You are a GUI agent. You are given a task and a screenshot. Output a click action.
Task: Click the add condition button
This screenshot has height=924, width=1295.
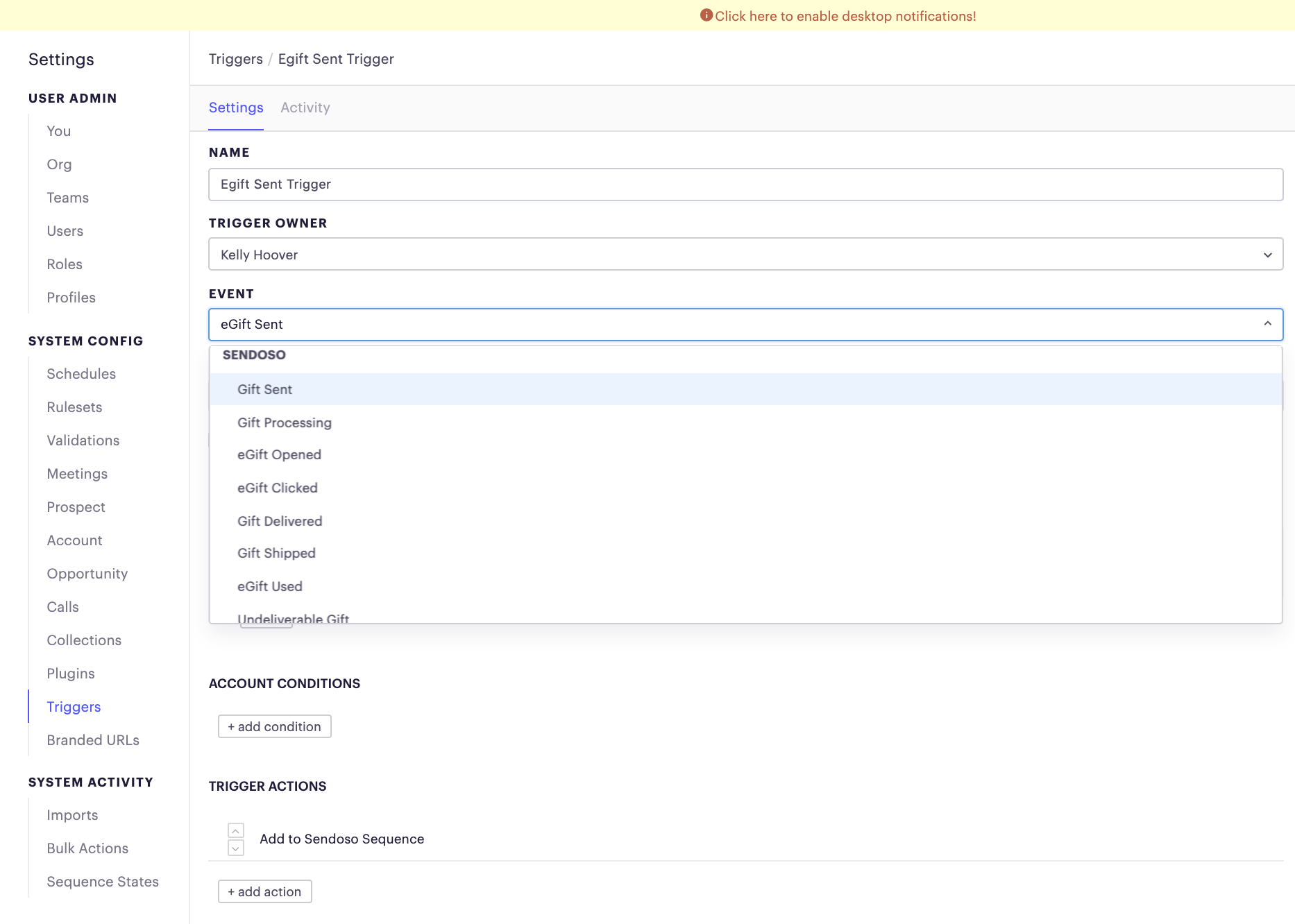[x=274, y=726]
